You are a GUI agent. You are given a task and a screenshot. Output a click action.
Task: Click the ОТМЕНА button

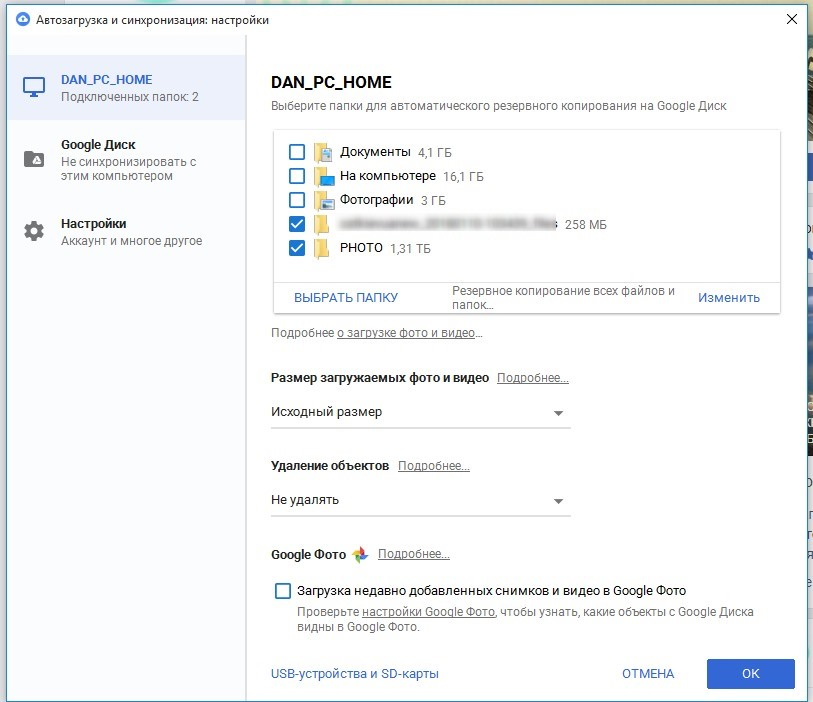(648, 674)
